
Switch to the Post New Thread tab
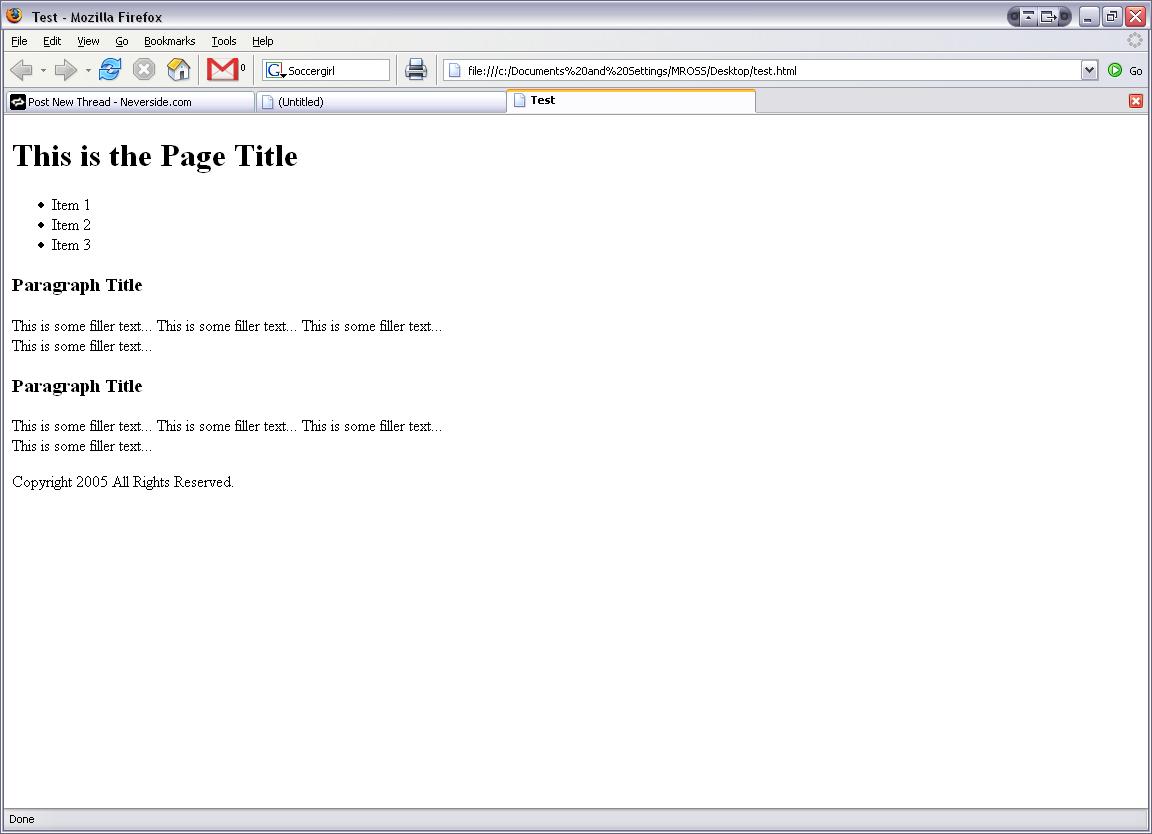point(130,102)
